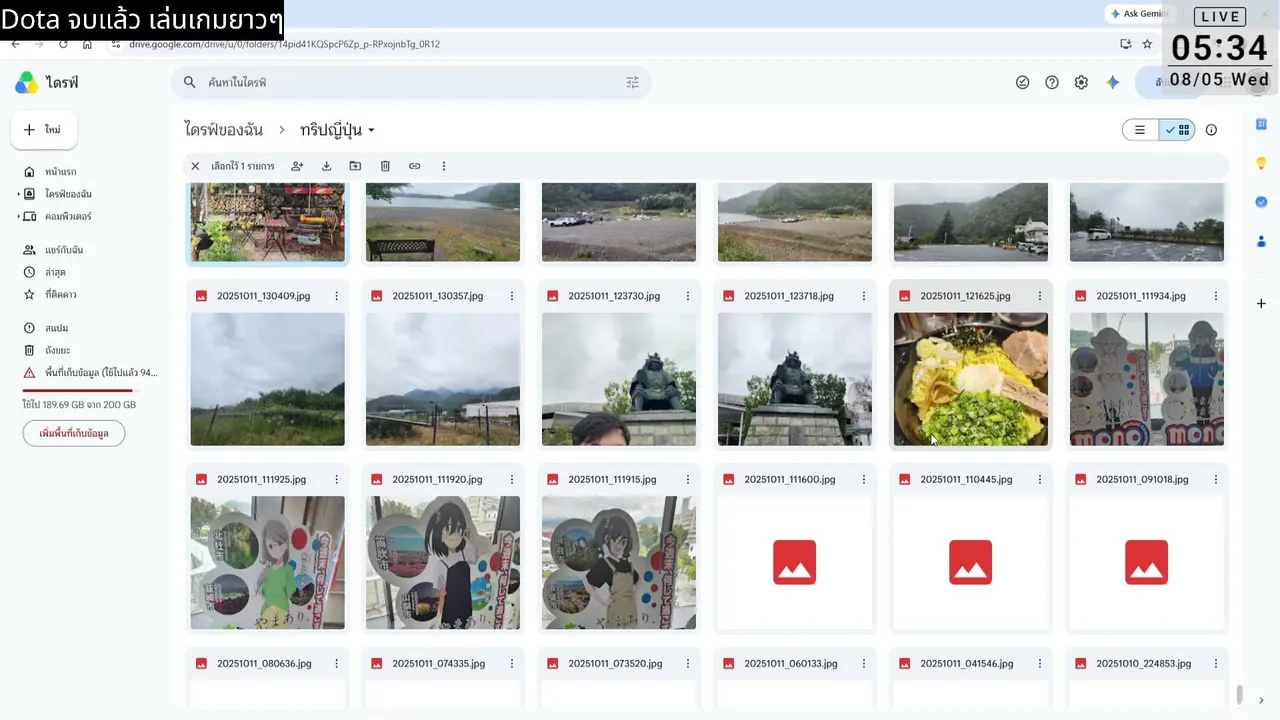Open advanced search options icon
The image size is (1280, 720).
632,83
